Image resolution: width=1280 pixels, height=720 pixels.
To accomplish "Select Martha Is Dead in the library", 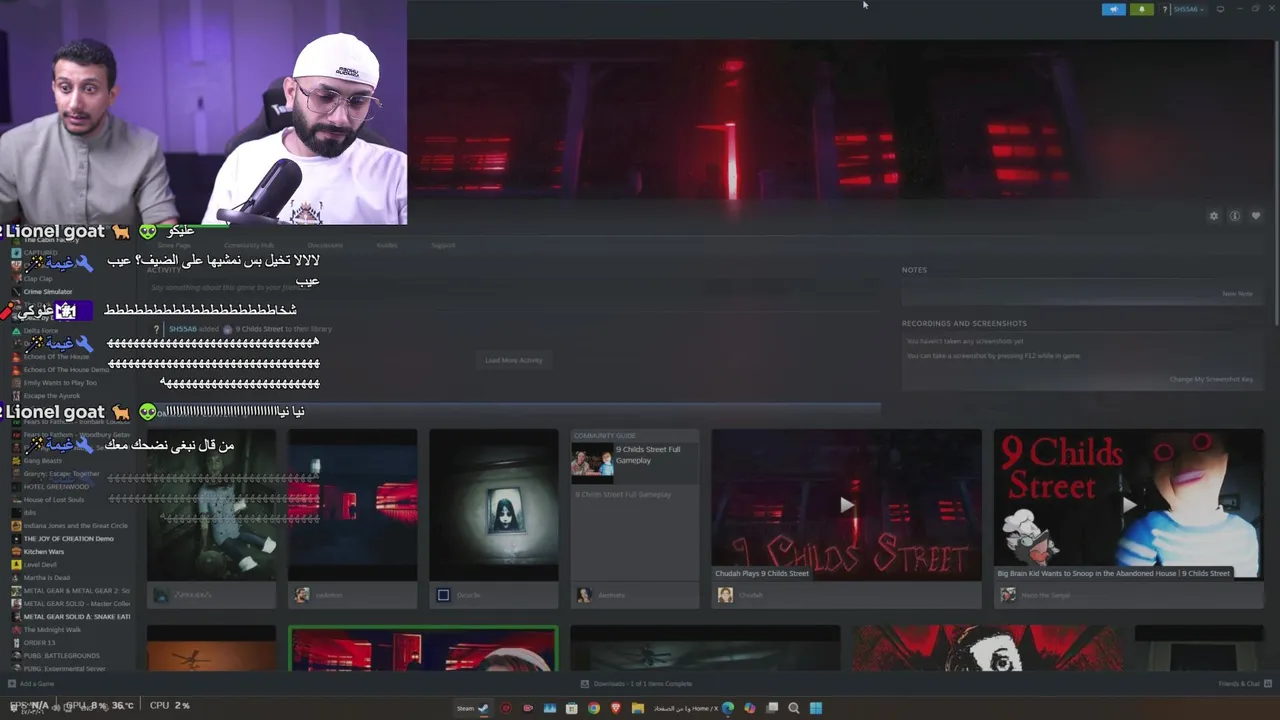I will [x=47, y=578].
